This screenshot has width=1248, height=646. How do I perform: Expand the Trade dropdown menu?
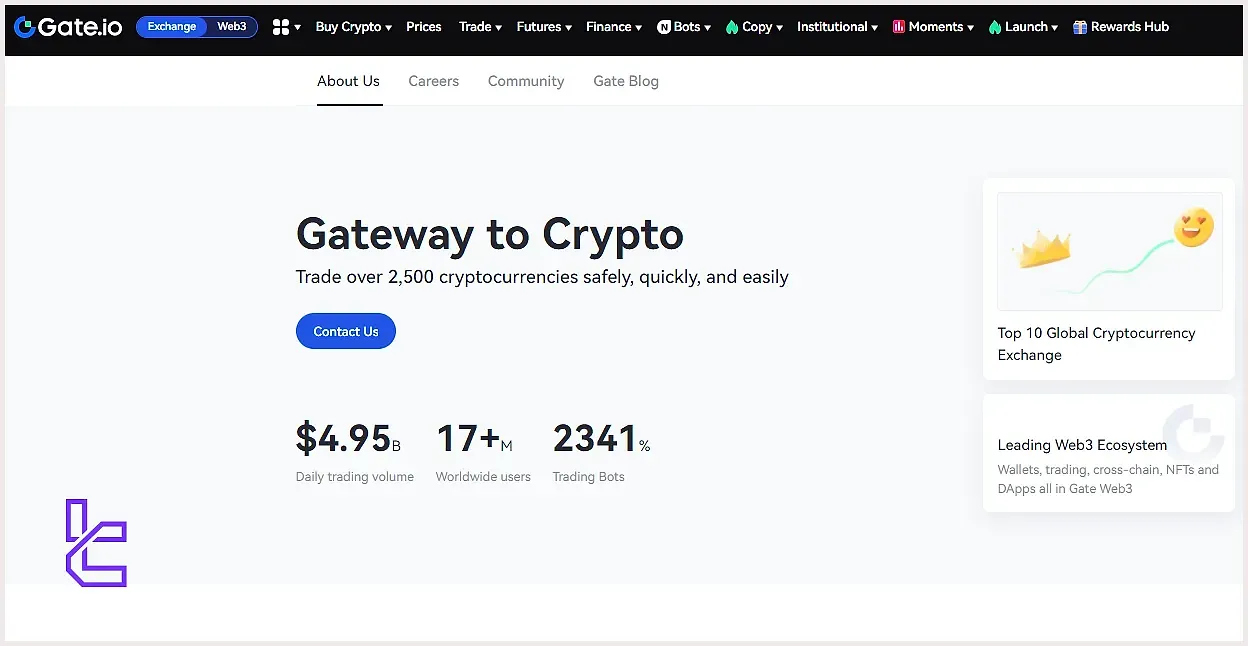pyautogui.click(x=480, y=27)
